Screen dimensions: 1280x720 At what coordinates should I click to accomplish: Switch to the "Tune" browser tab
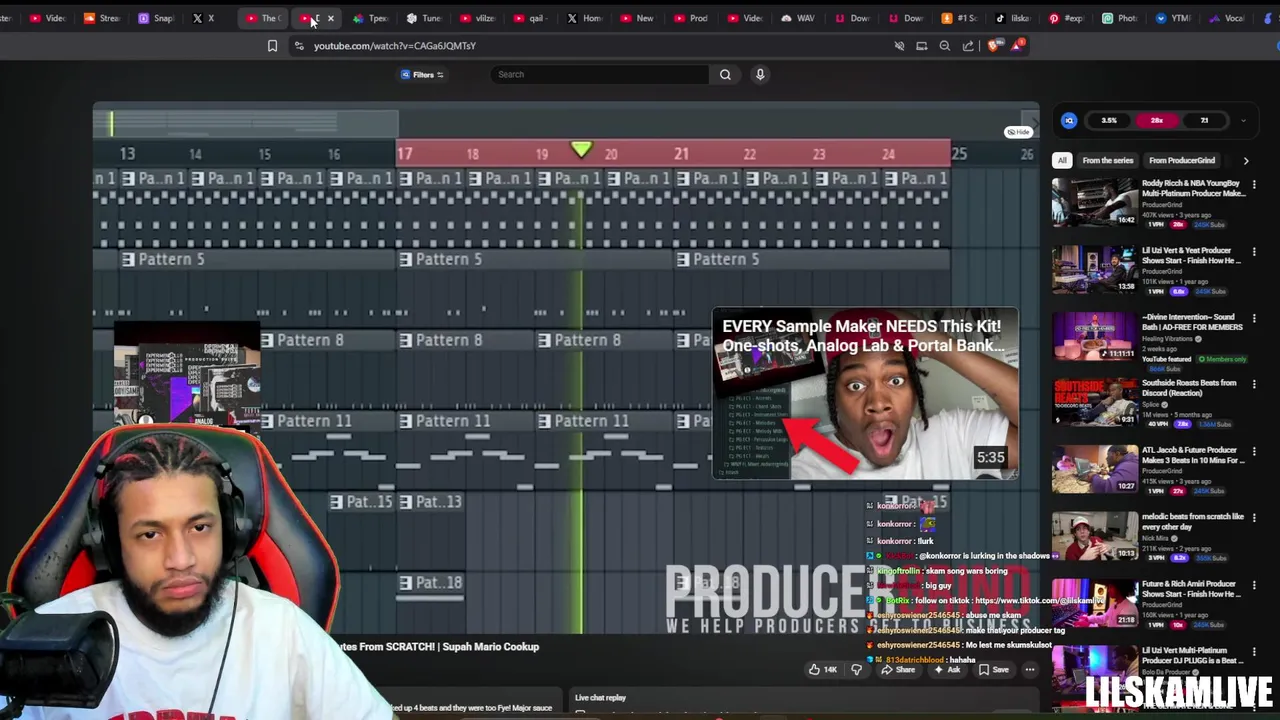click(x=424, y=18)
